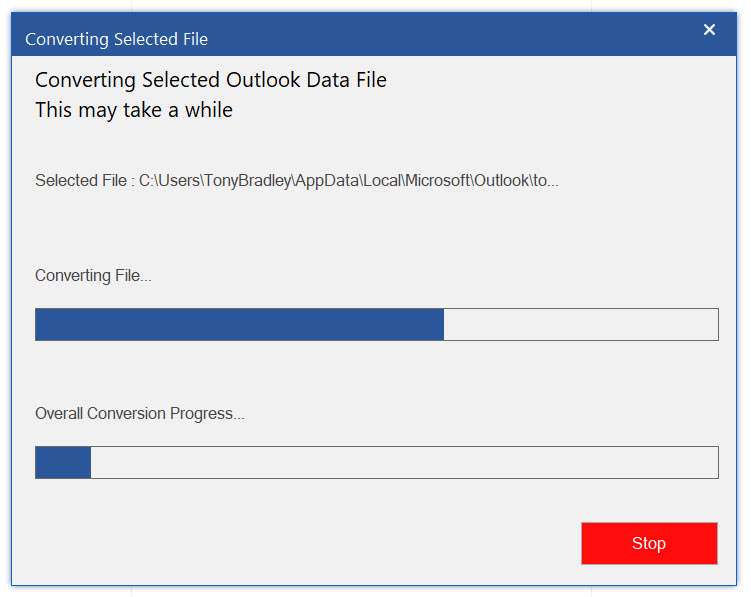Click the 'Converting Selected File' title bar text
The image size is (751, 597).
(x=116, y=39)
